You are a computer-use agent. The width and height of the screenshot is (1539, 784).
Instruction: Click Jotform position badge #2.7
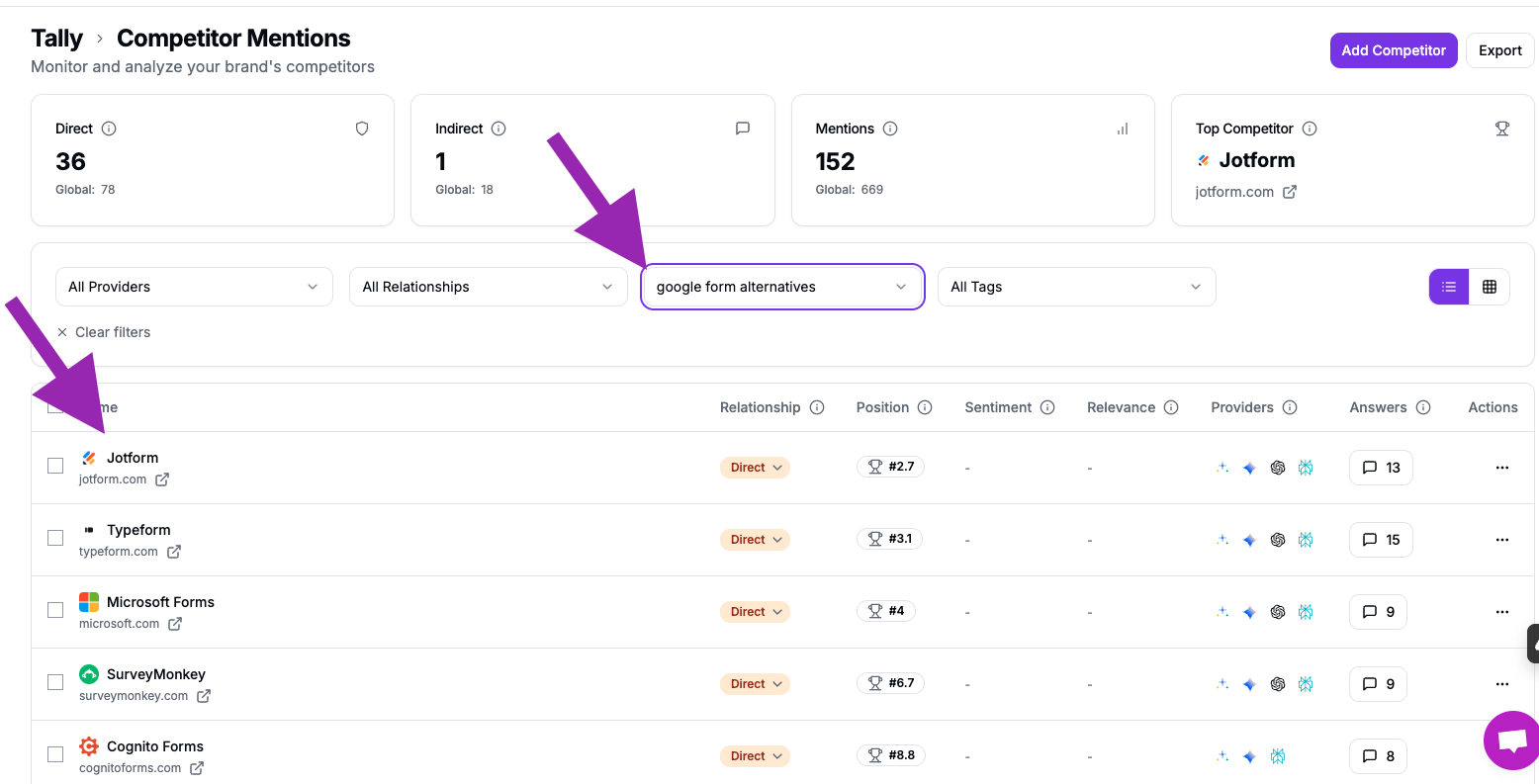point(890,467)
